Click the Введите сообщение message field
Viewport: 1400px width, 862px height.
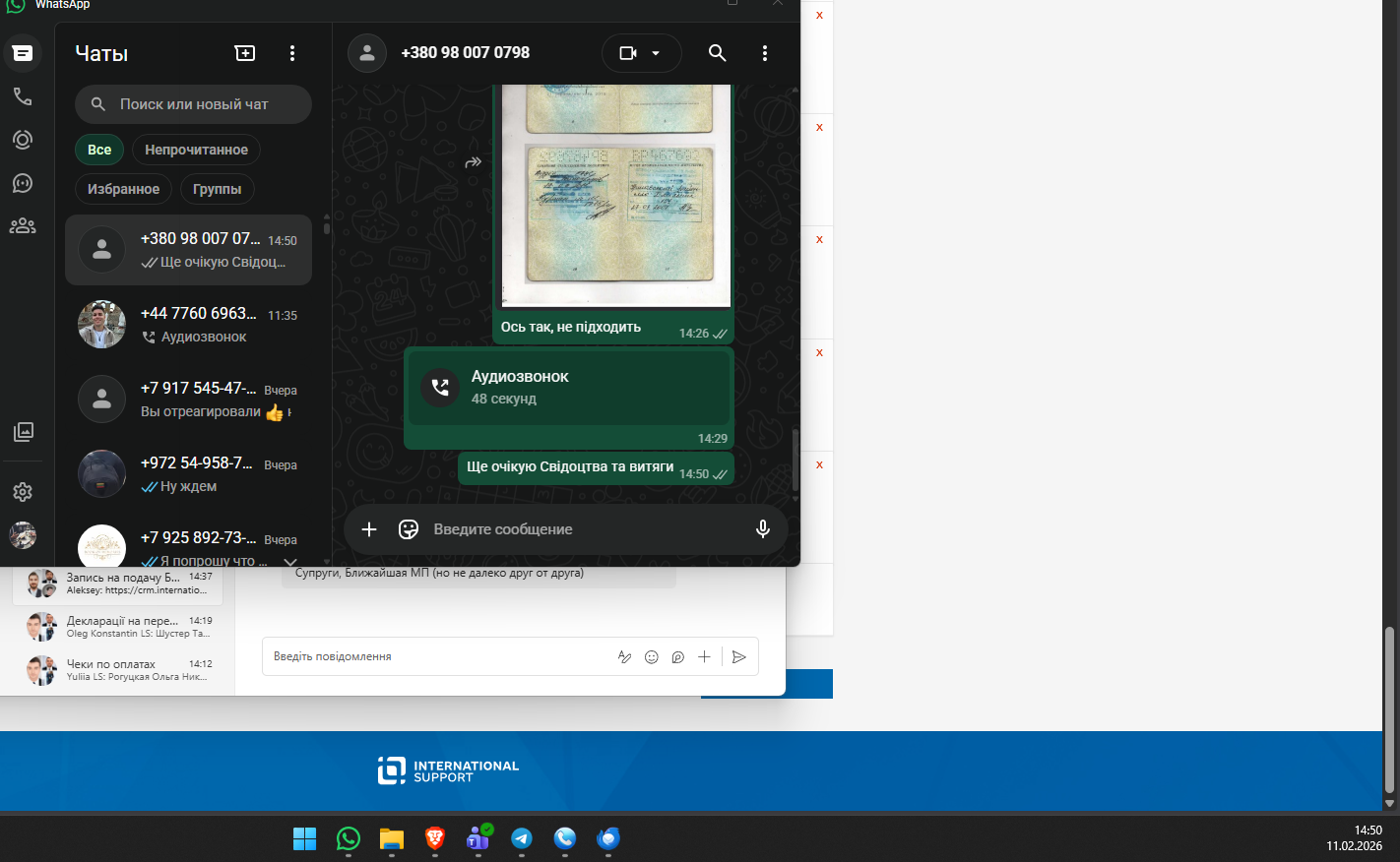coord(581,529)
